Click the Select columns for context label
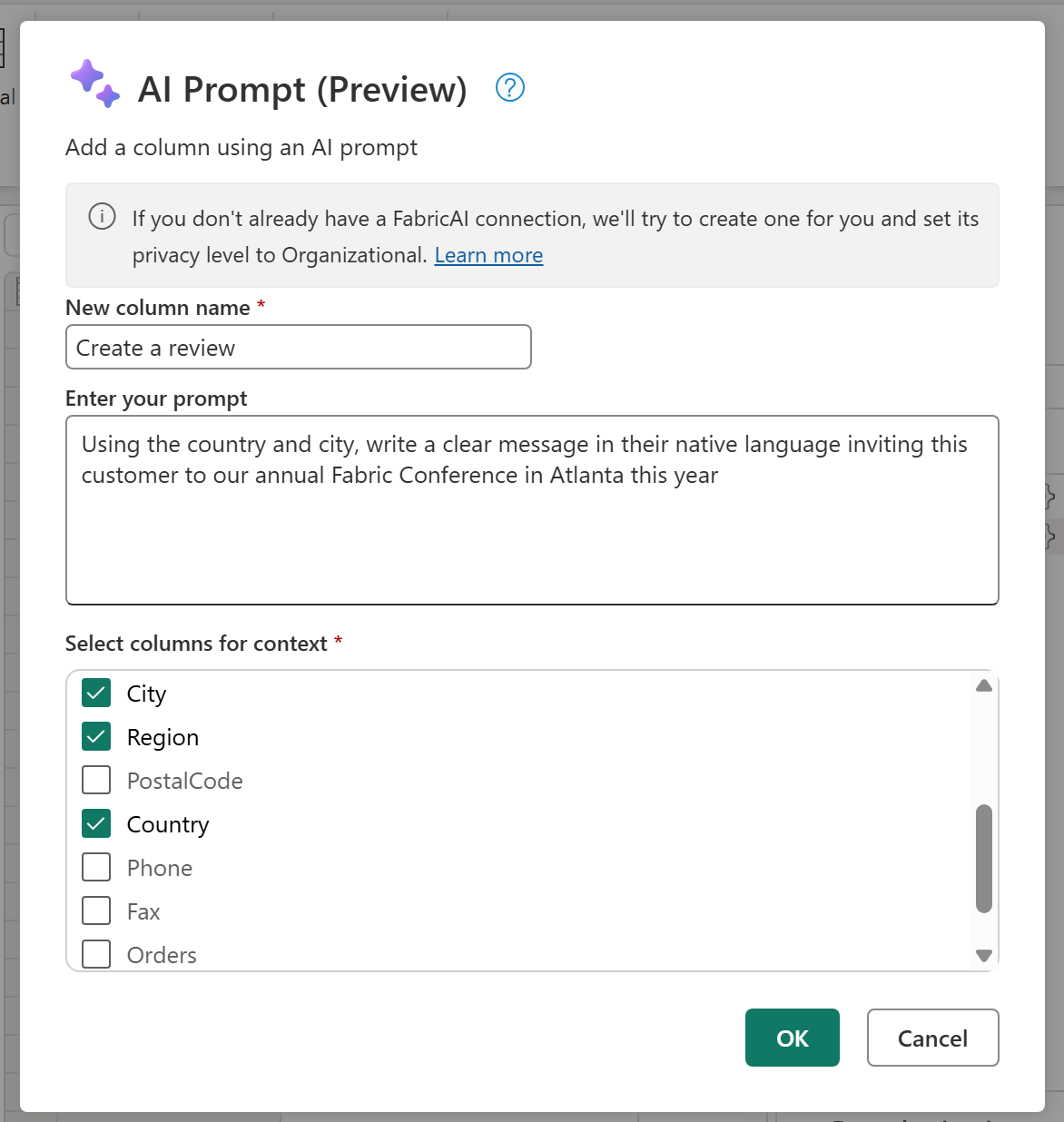 196,643
